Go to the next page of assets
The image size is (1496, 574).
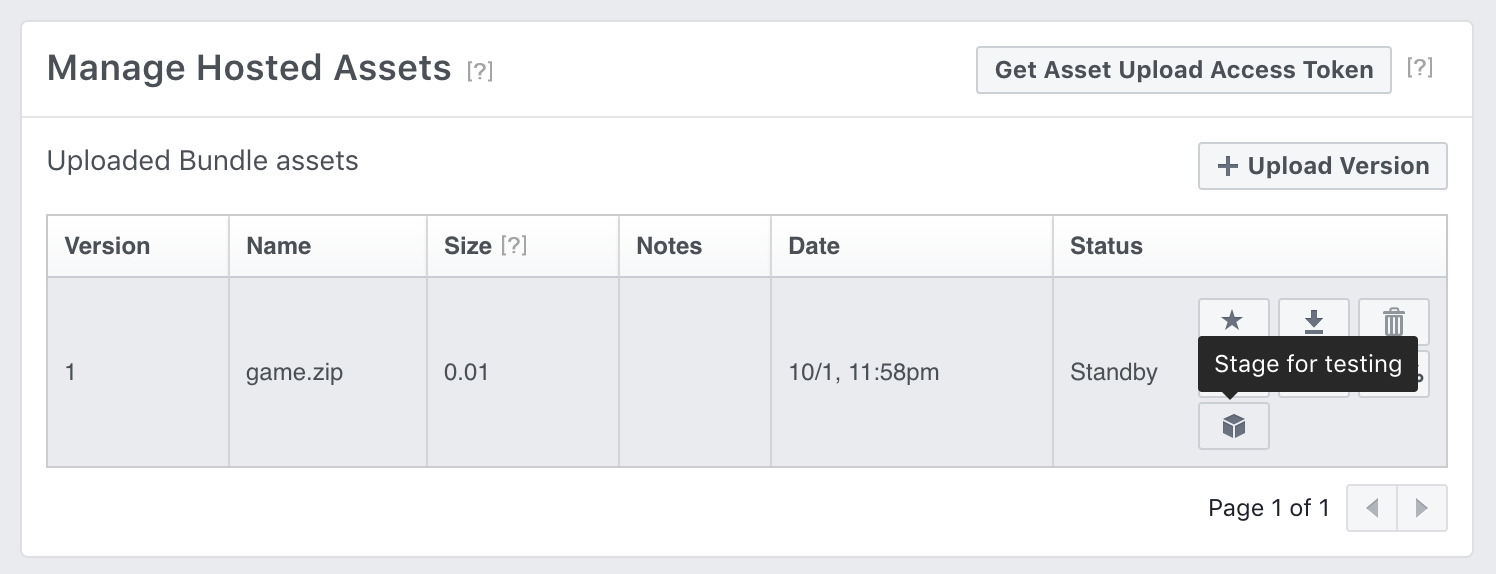(x=1422, y=508)
